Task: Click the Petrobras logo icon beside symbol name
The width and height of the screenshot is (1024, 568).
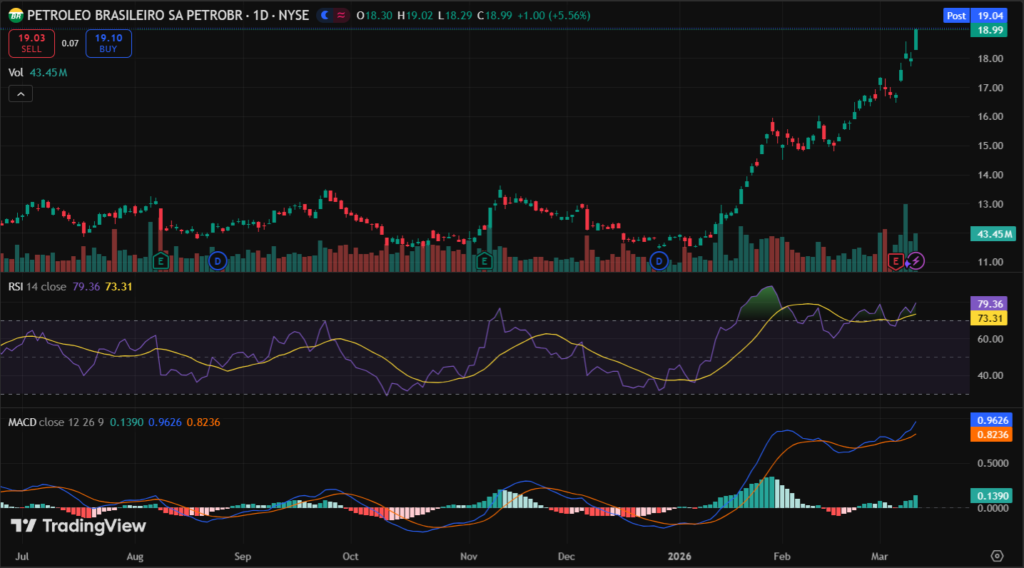Action: pos(16,16)
